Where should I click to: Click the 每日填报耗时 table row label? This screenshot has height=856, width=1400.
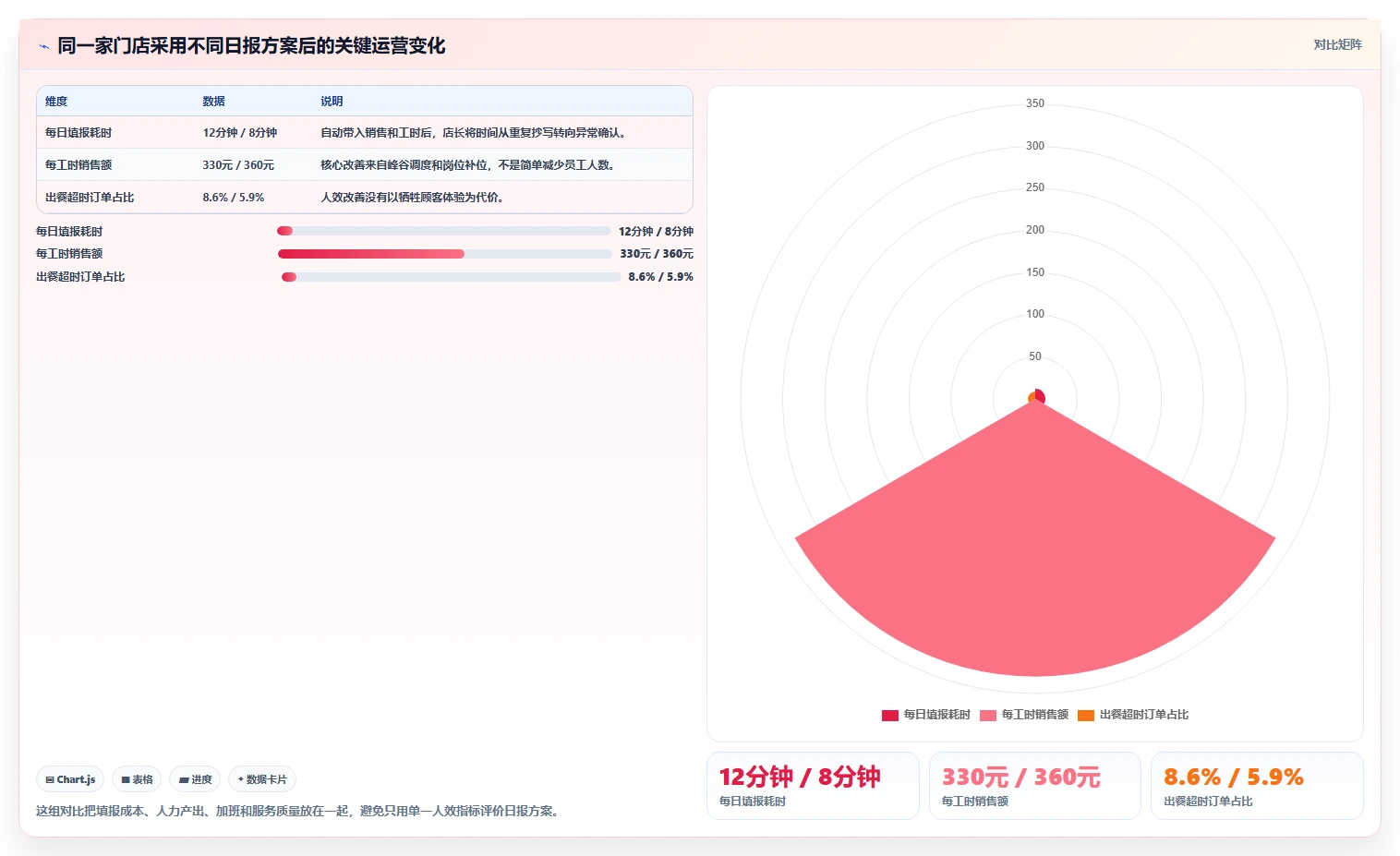[x=78, y=133]
